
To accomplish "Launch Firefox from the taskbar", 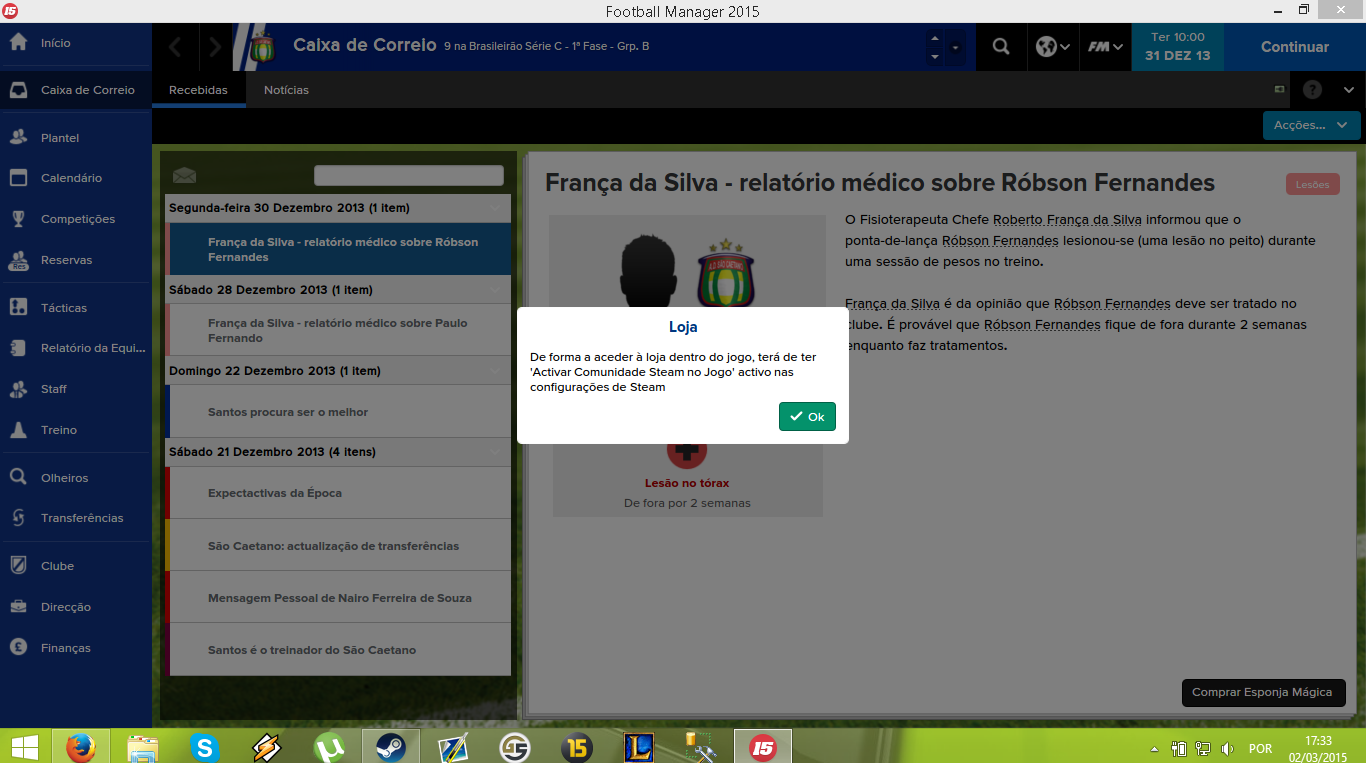I will click(81, 747).
